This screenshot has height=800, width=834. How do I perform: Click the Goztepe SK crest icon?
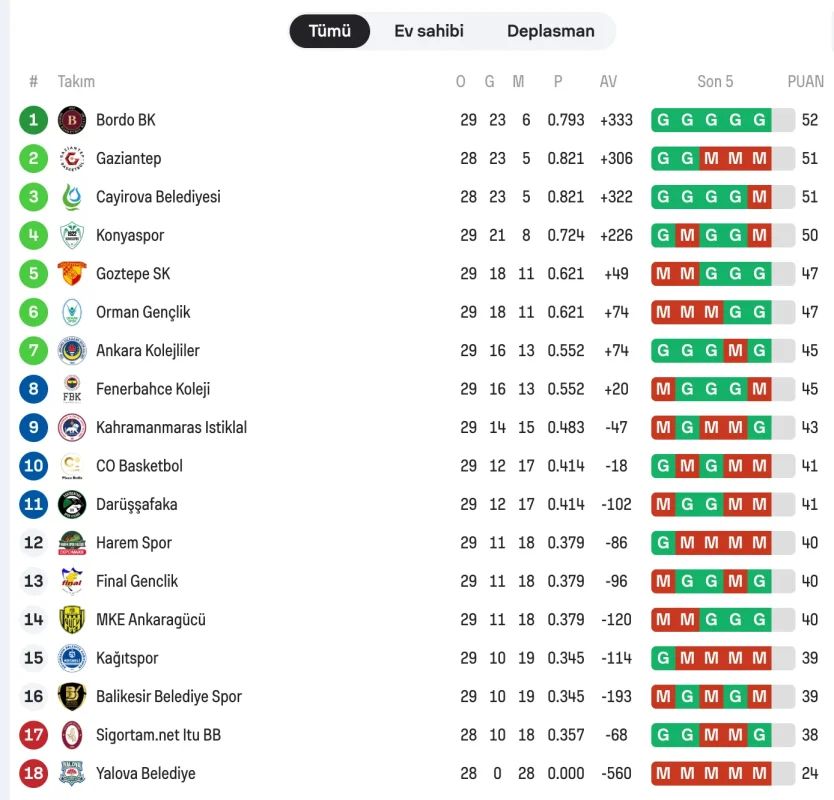tap(72, 274)
